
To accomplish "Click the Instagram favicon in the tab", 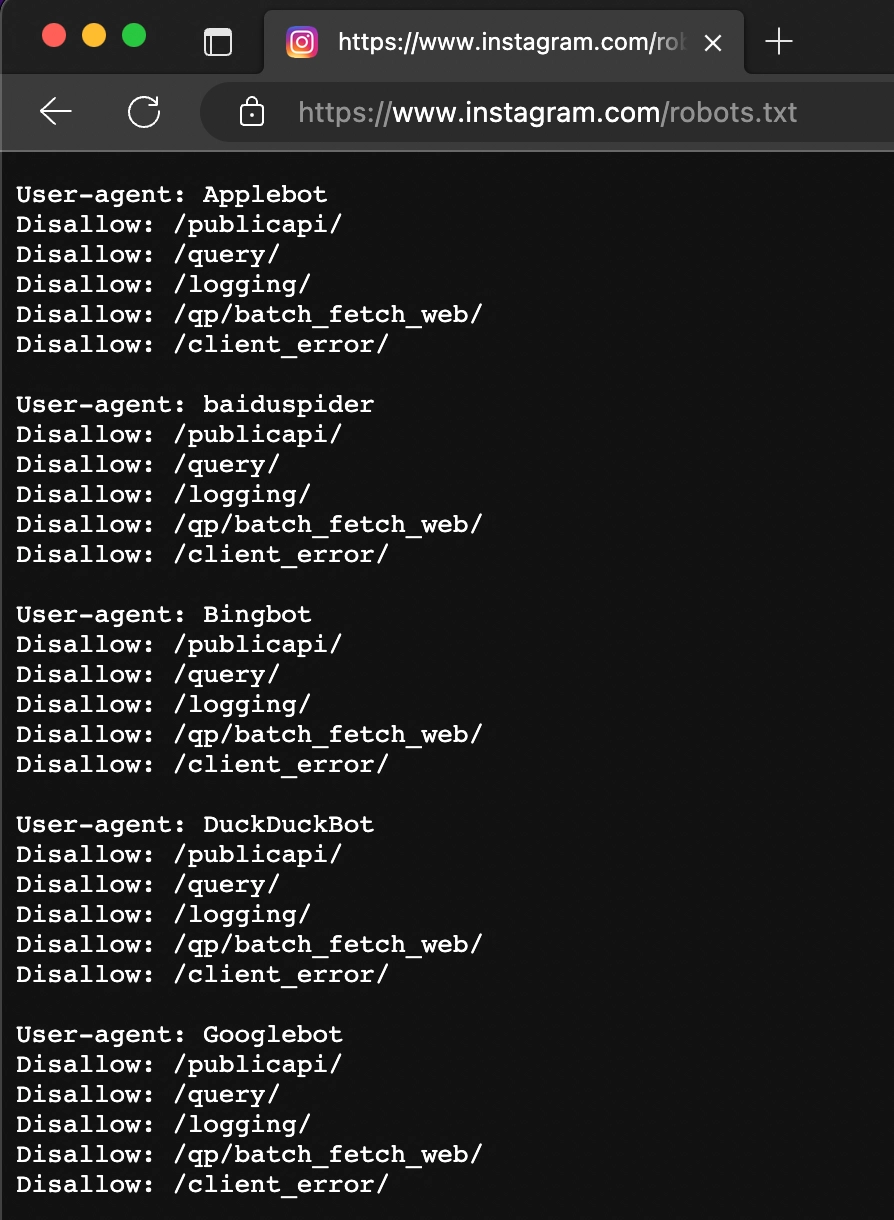I will (302, 42).
